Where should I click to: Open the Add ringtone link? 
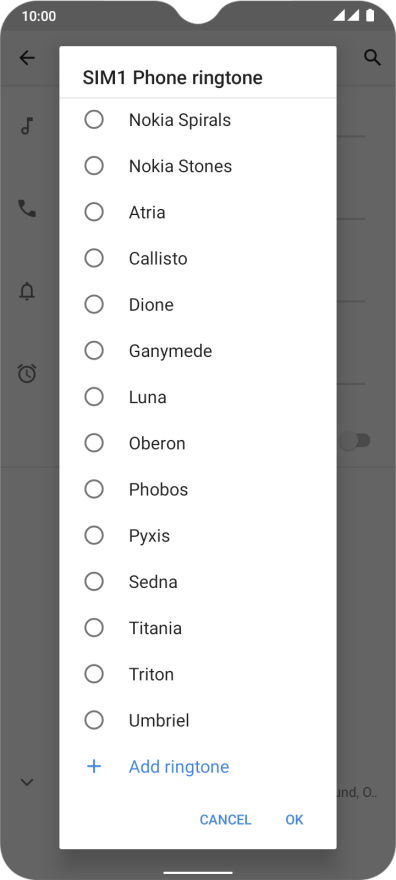pyautogui.click(x=179, y=767)
